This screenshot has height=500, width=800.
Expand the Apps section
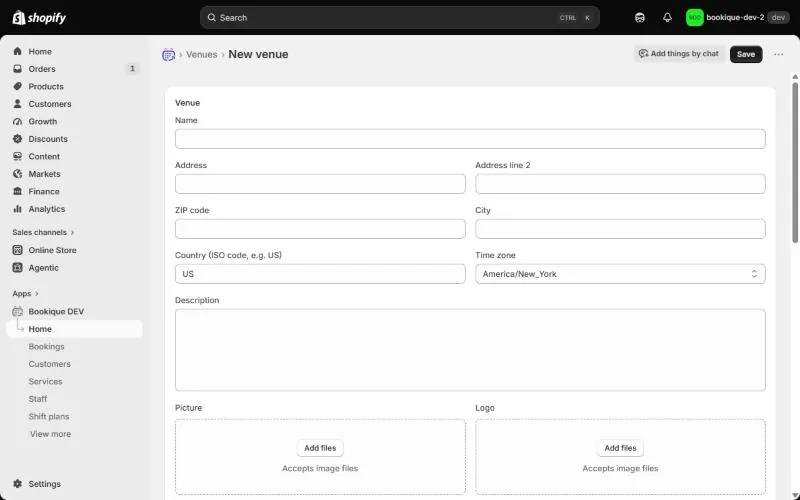tap(25, 293)
